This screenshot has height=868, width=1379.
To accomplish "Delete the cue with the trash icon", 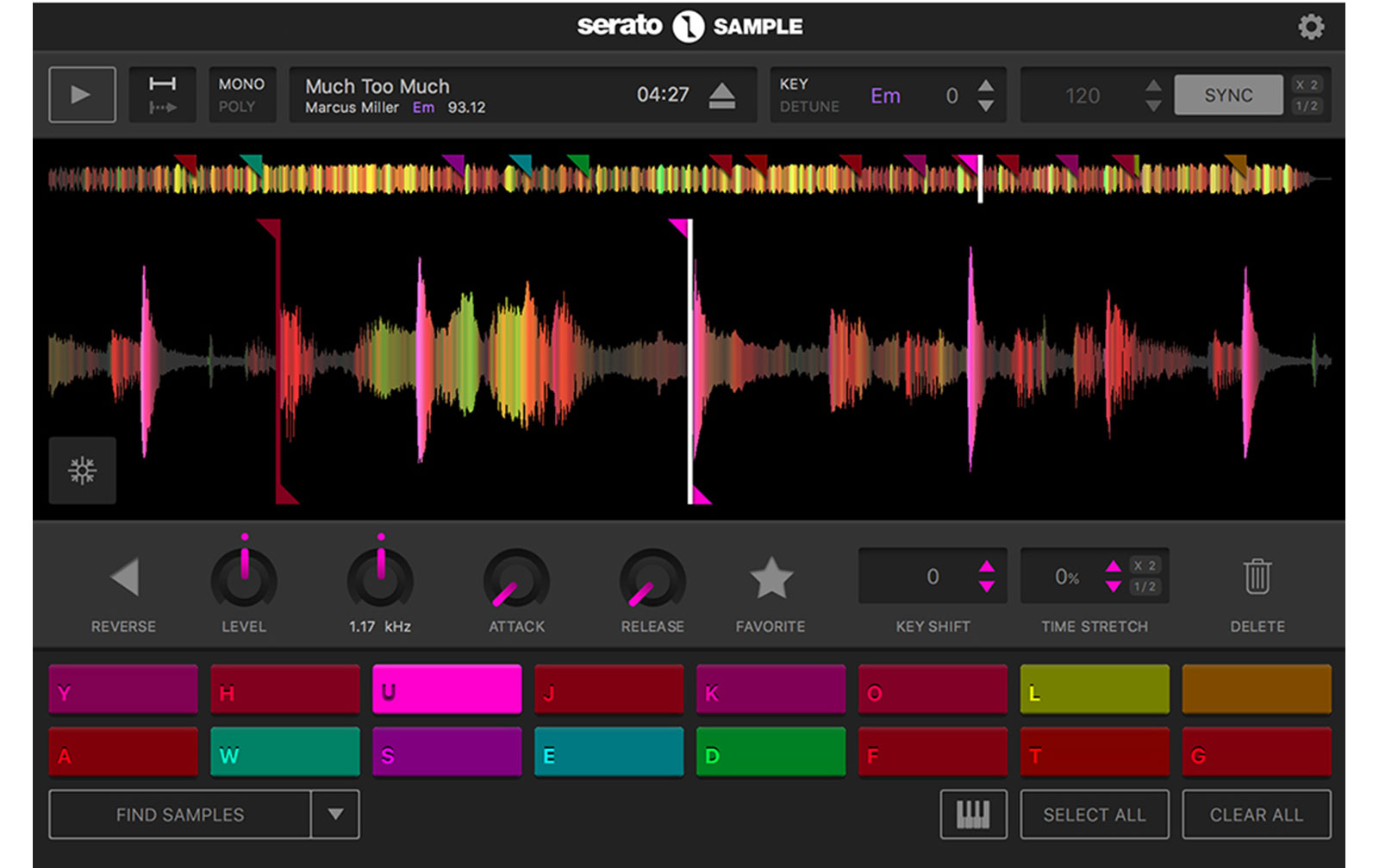I will [1257, 577].
